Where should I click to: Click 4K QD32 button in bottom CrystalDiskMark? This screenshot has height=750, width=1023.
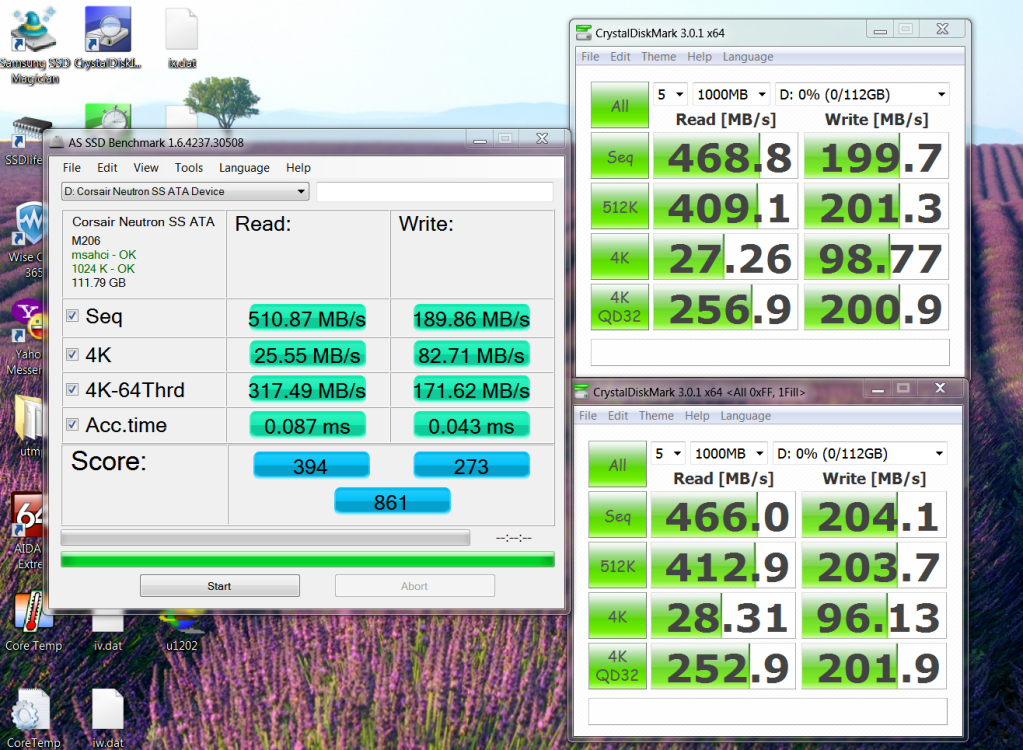(x=617, y=666)
